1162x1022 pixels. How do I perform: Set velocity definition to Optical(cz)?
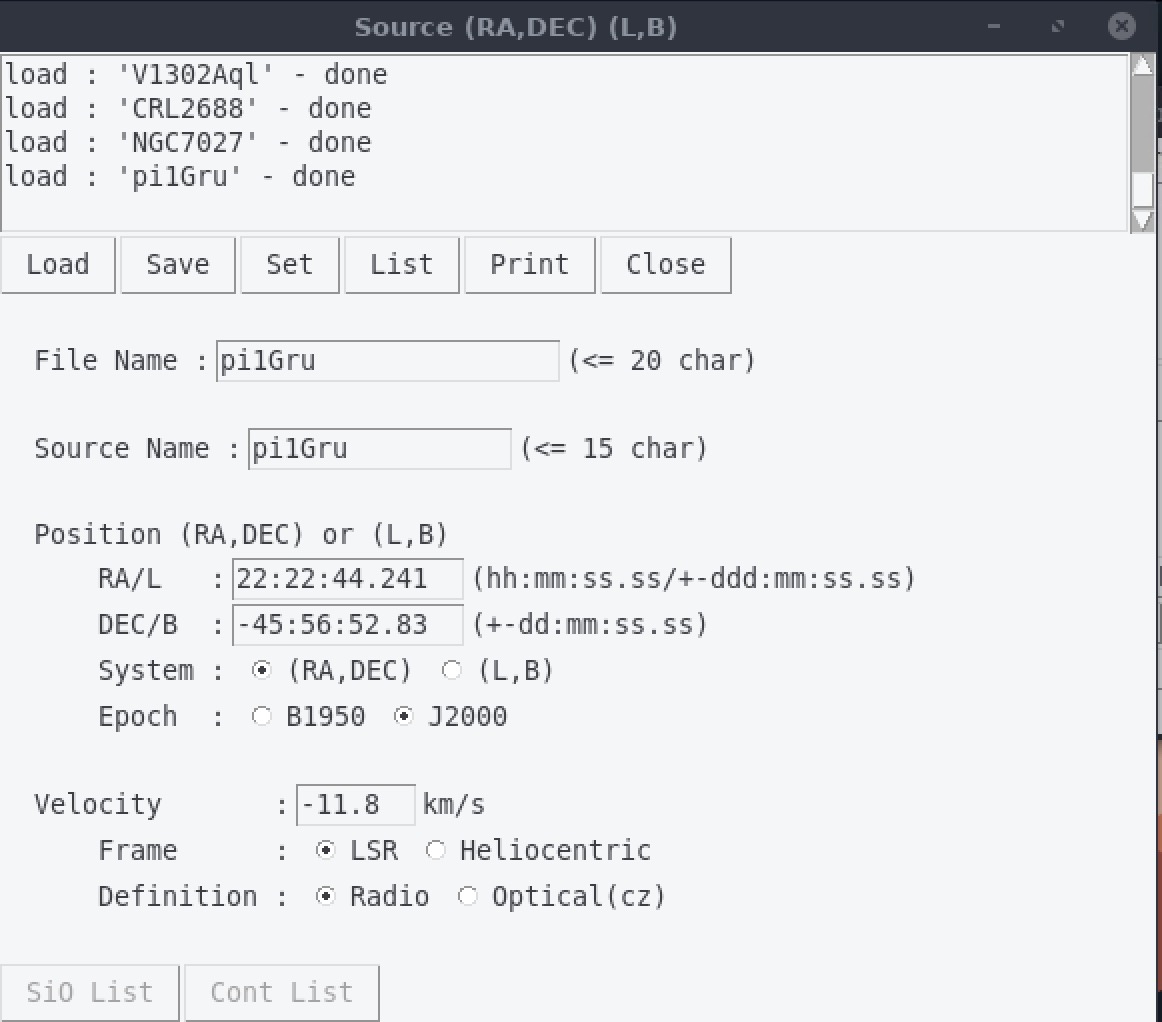(x=468, y=897)
